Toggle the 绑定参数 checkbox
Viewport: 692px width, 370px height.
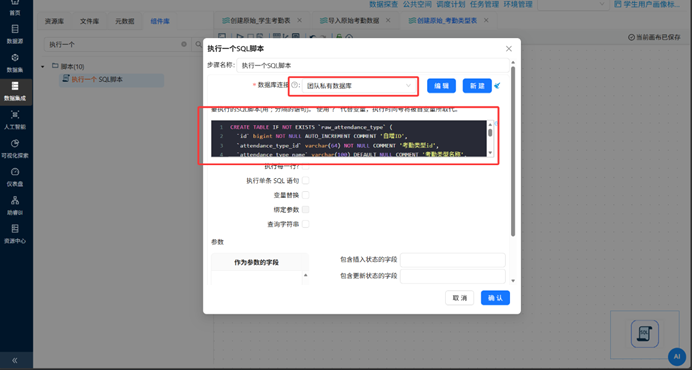(305, 209)
